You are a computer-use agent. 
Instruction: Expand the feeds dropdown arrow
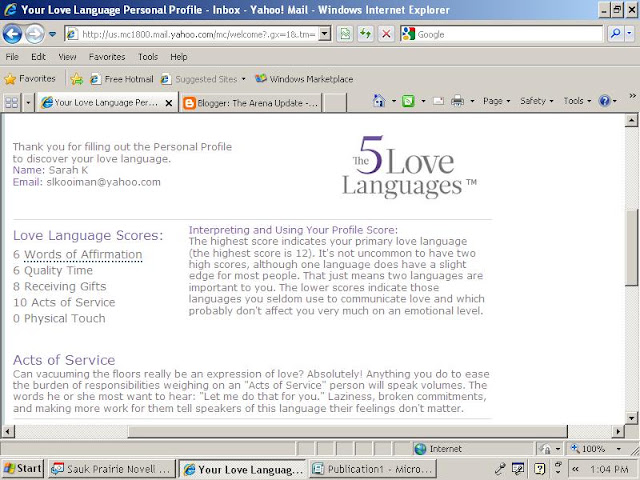click(423, 101)
